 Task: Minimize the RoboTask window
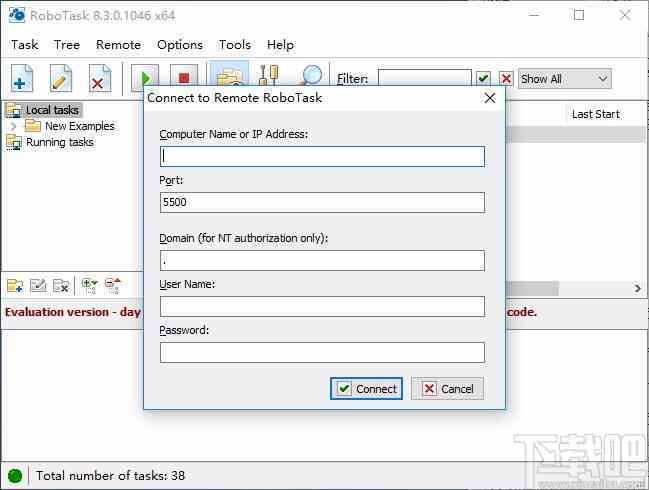534,15
